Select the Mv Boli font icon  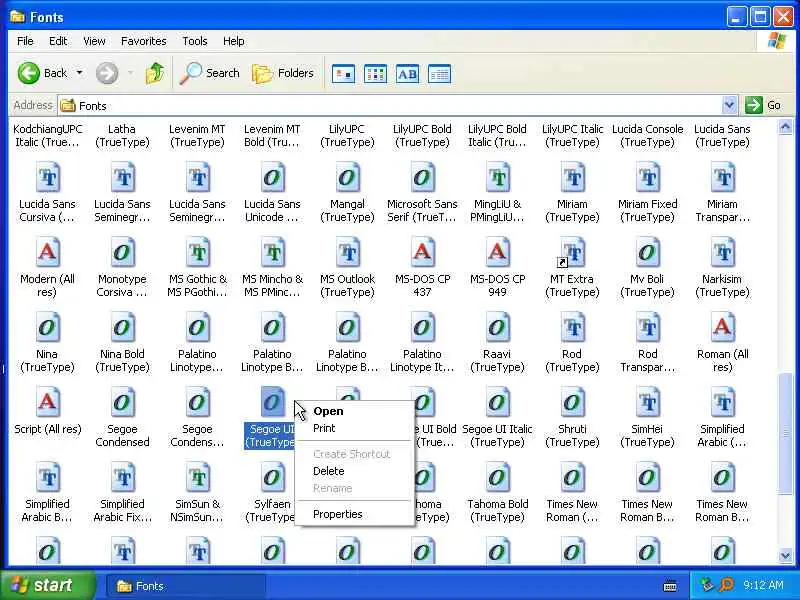[647, 253]
